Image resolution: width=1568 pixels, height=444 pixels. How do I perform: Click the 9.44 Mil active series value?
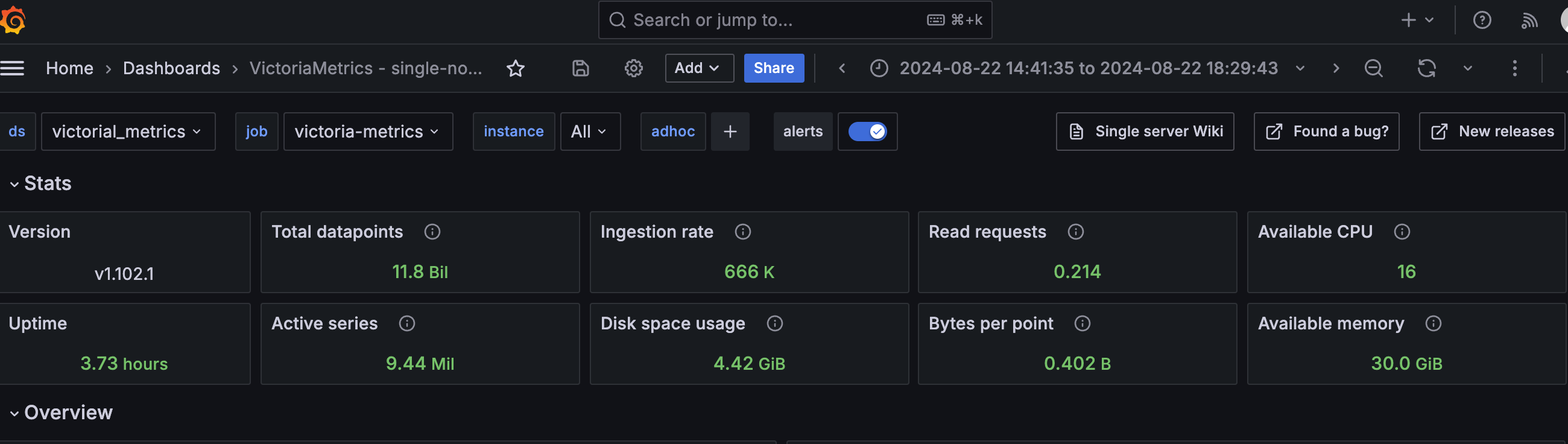coord(420,364)
